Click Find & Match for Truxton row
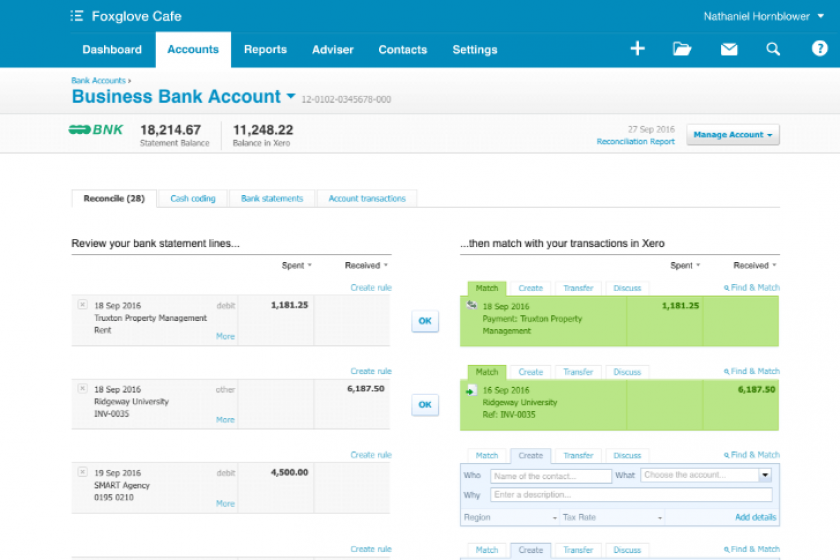 (x=752, y=287)
